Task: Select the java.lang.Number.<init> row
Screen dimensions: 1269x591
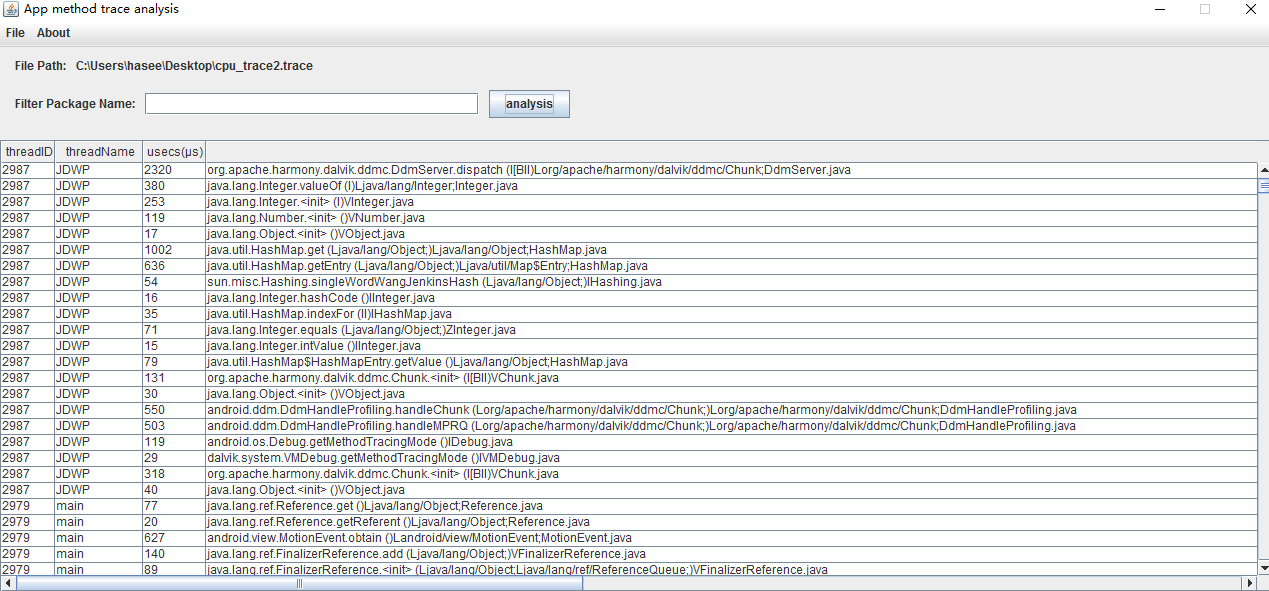Action: click(x=628, y=218)
